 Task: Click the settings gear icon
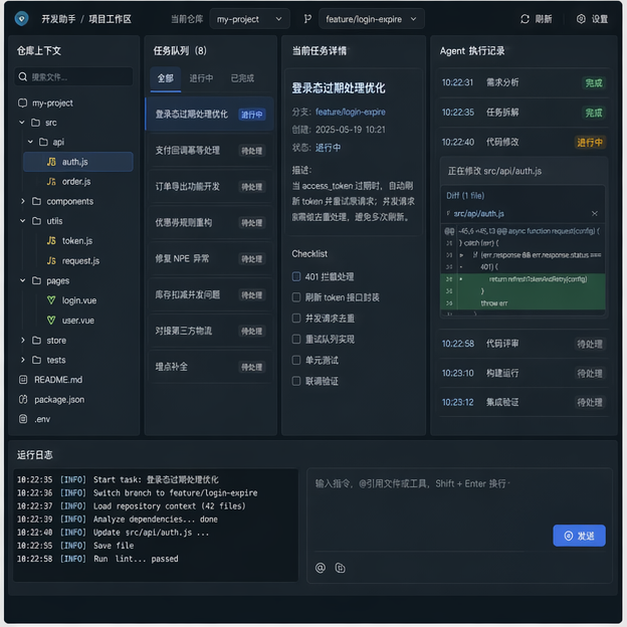point(581,19)
